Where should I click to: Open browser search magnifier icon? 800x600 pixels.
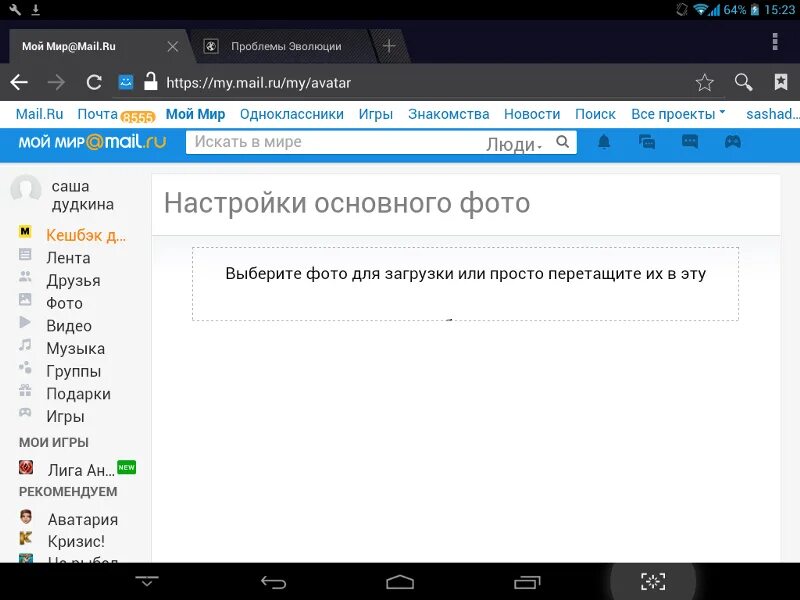pyautogui.click(x=743, y=82)
